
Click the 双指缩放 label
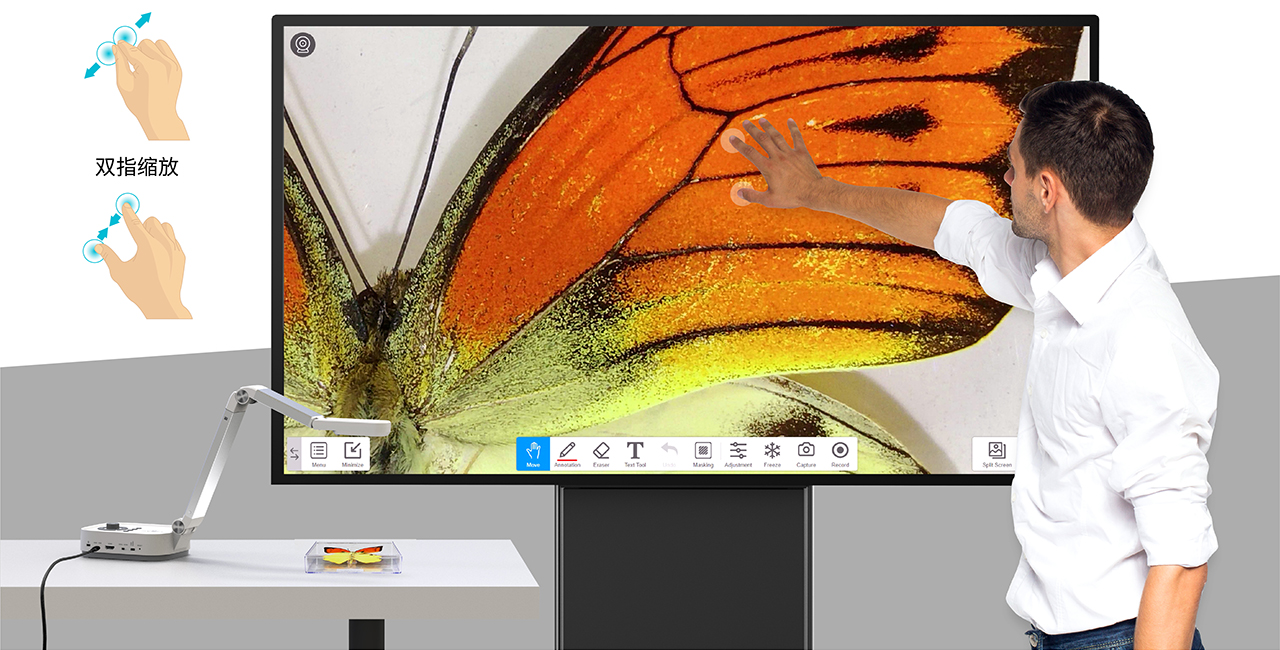pyautogui.click(x=137, y=167)
